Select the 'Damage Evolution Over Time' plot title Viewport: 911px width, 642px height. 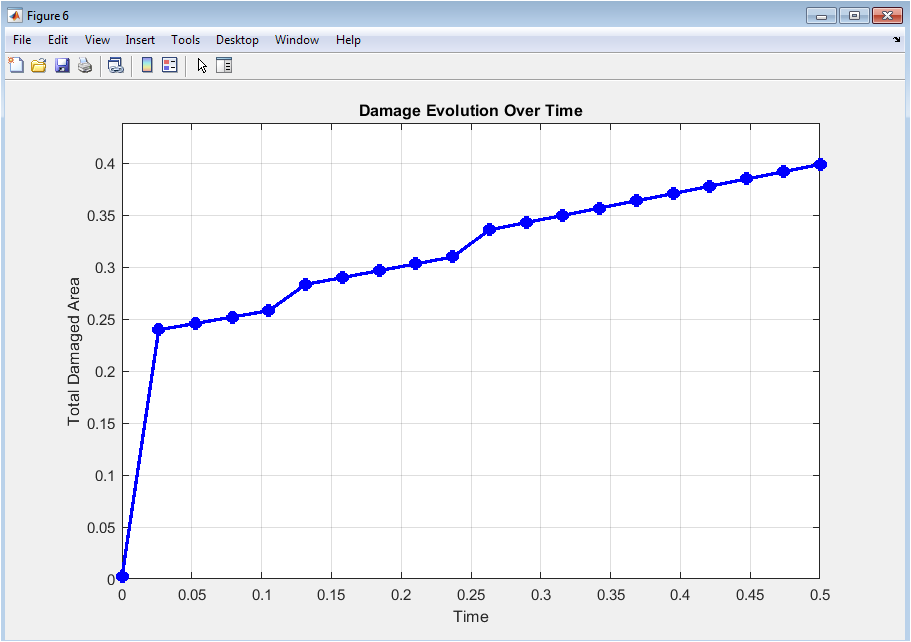tap(470, 110)
